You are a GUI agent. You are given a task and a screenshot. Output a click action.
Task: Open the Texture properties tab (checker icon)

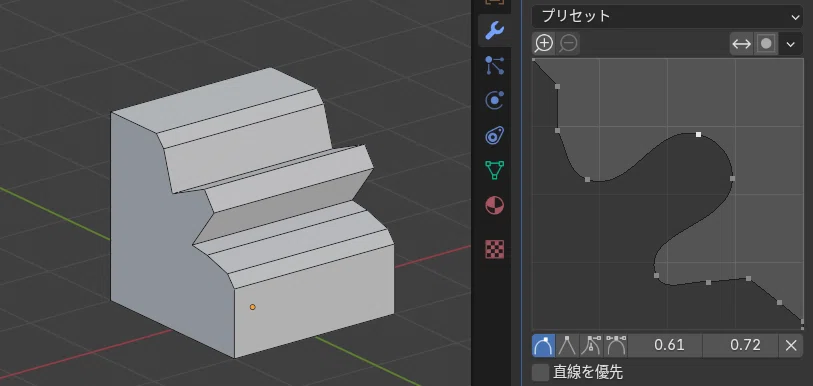[494, 249]
